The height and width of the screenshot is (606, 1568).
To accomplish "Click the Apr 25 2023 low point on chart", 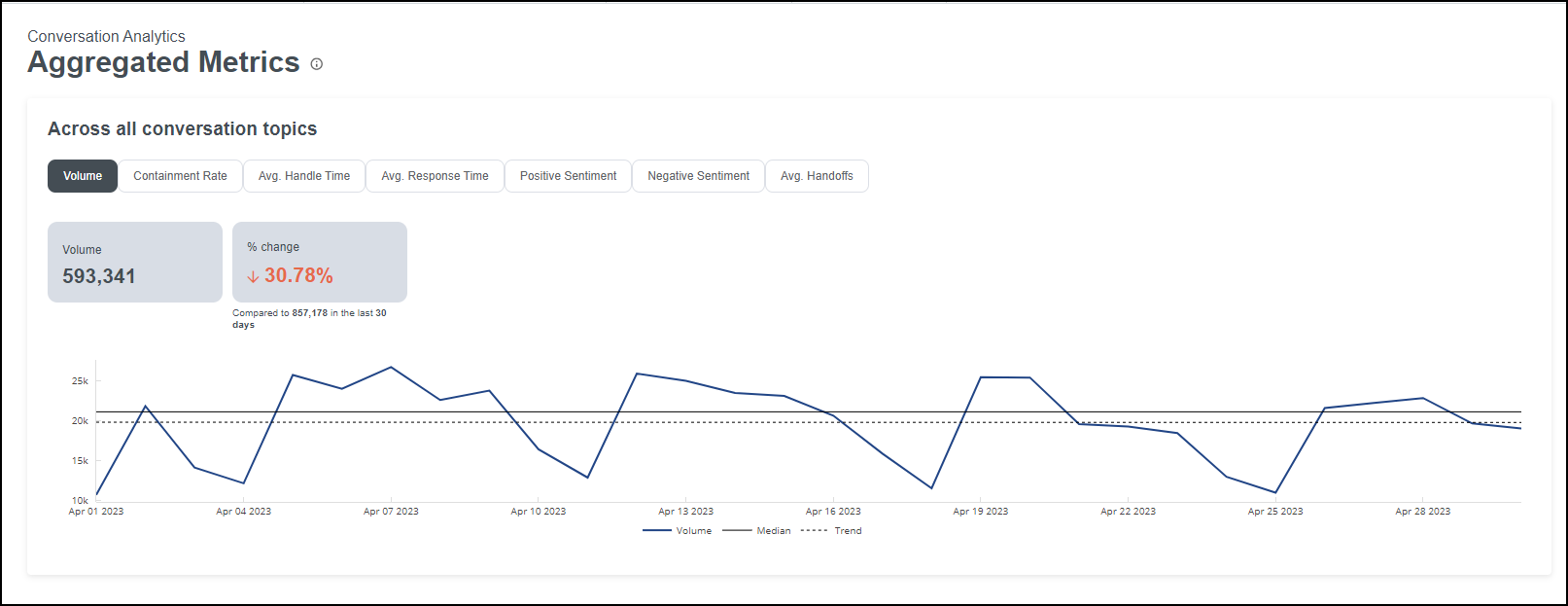I will (x=1275, y=492).
